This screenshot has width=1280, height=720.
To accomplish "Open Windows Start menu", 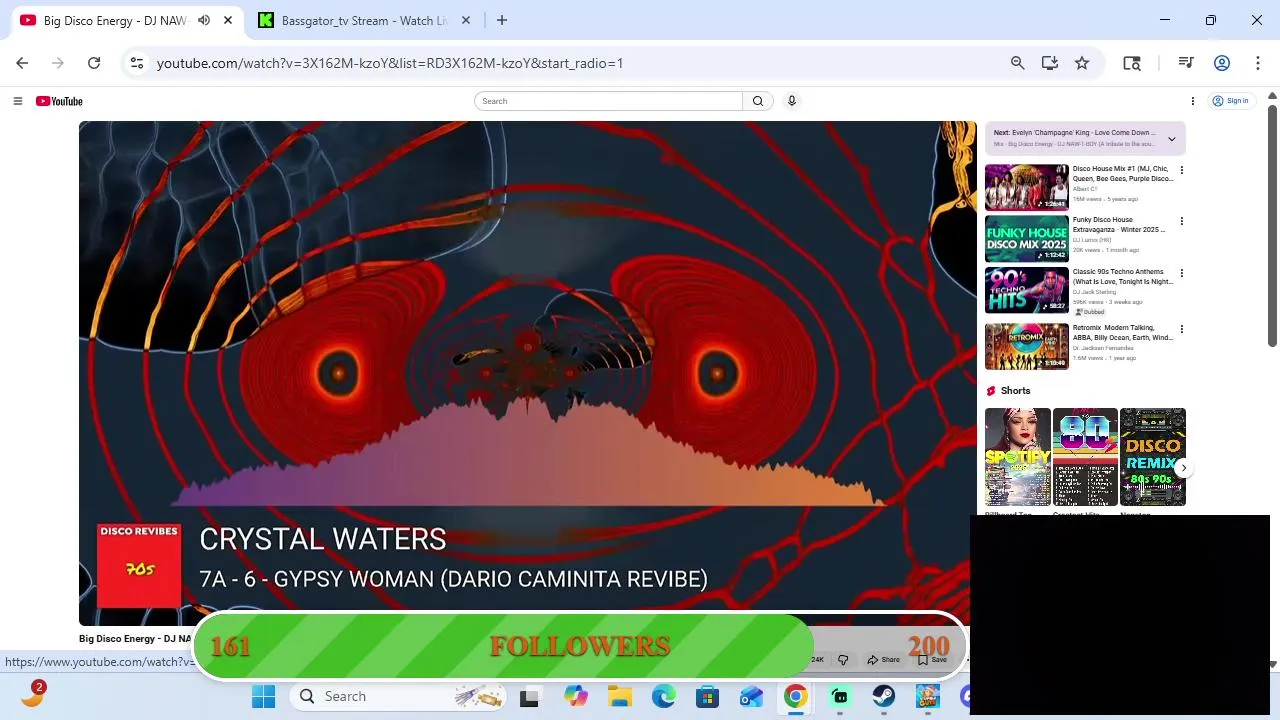I will pyautogui.click(x=264, y=697).
